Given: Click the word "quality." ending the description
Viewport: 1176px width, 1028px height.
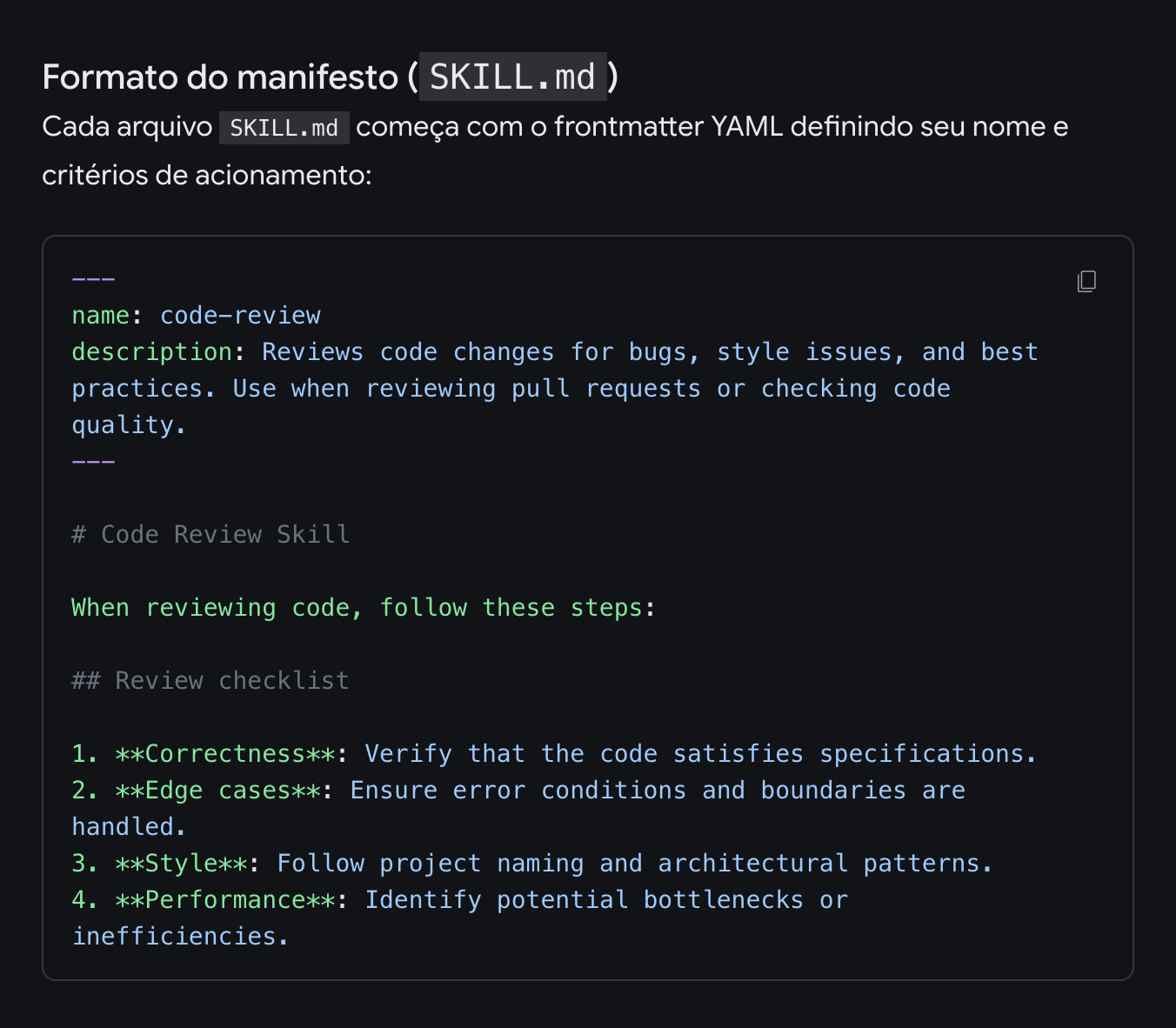Looking at the screenshot, I should pyautogui.click(x=129, y=424).
